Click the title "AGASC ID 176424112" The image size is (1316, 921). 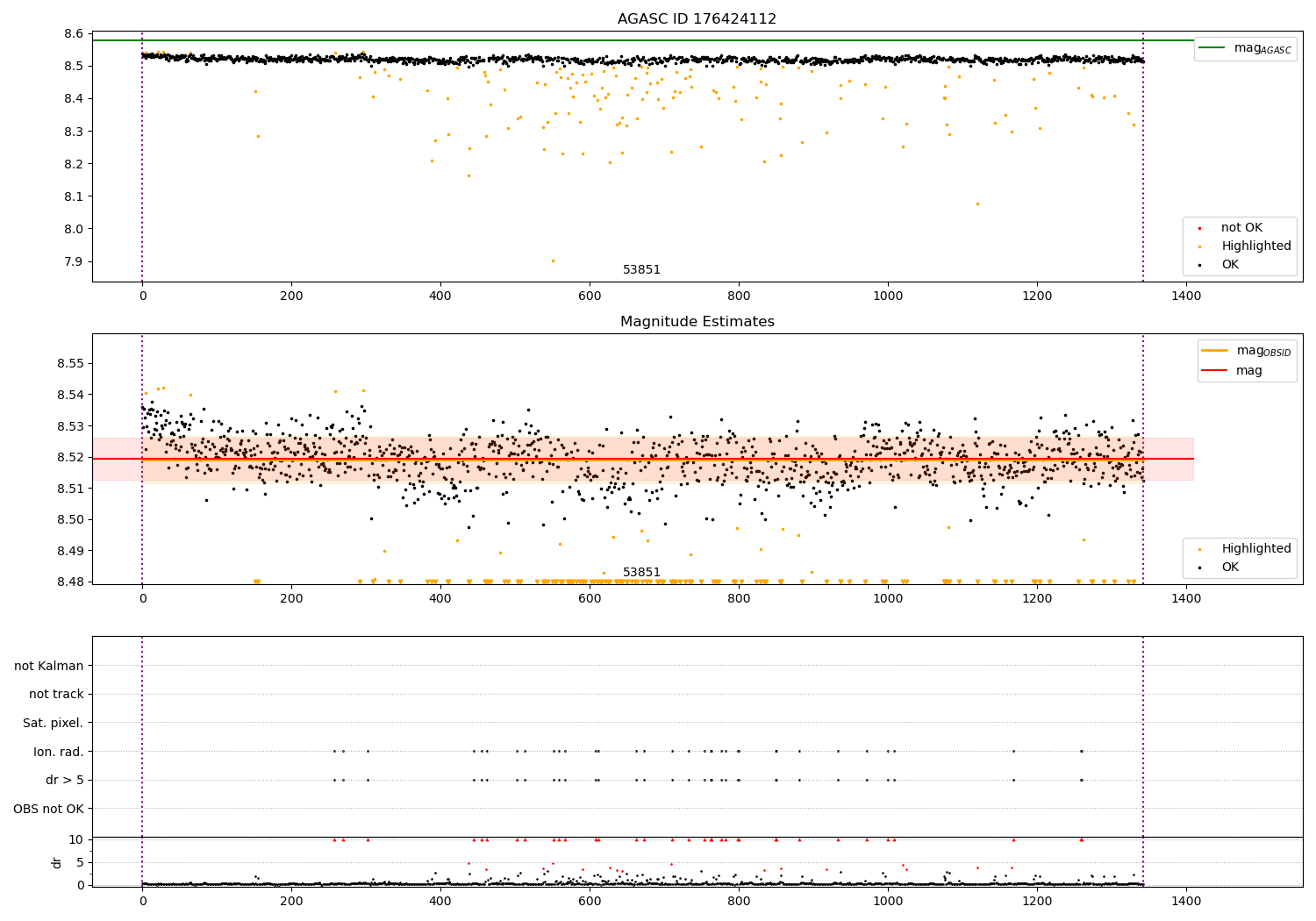[697, 19]
